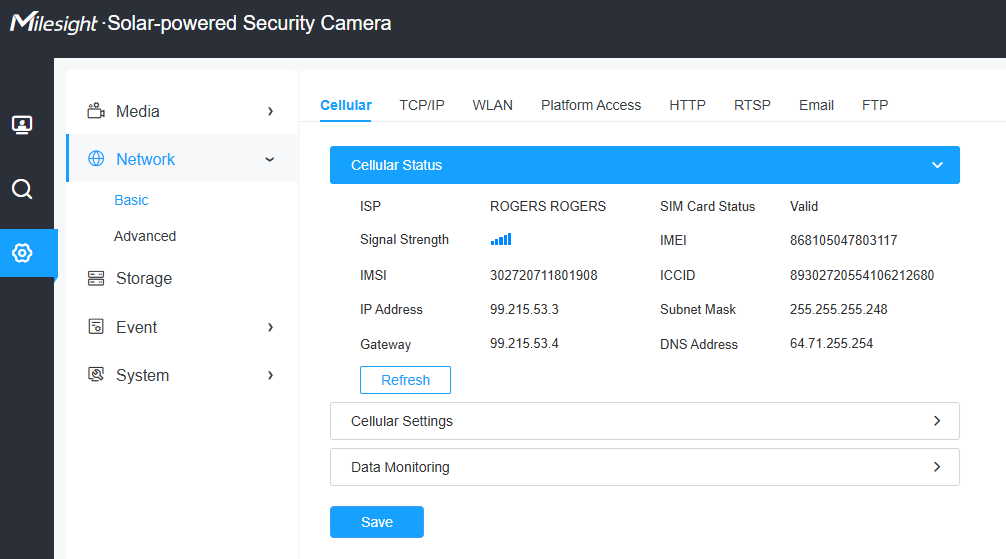Image resolution: width=1006 pixels, height=559 pixels.
Task: Open the WLAN tab
Action: coord(492,105)
